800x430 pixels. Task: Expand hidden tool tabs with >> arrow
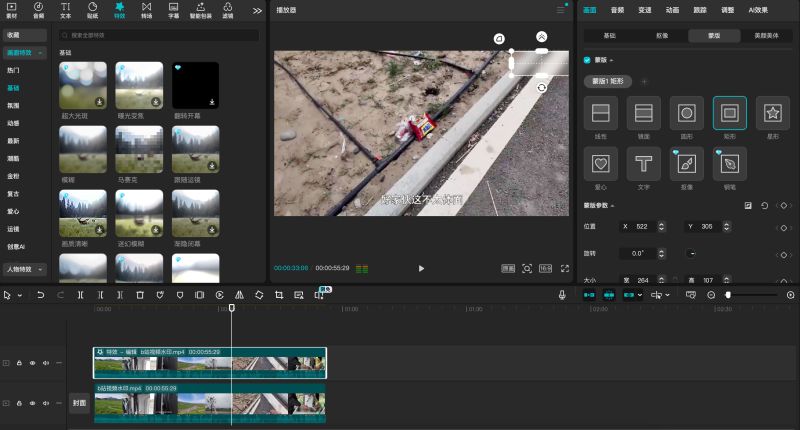point(257,10)
